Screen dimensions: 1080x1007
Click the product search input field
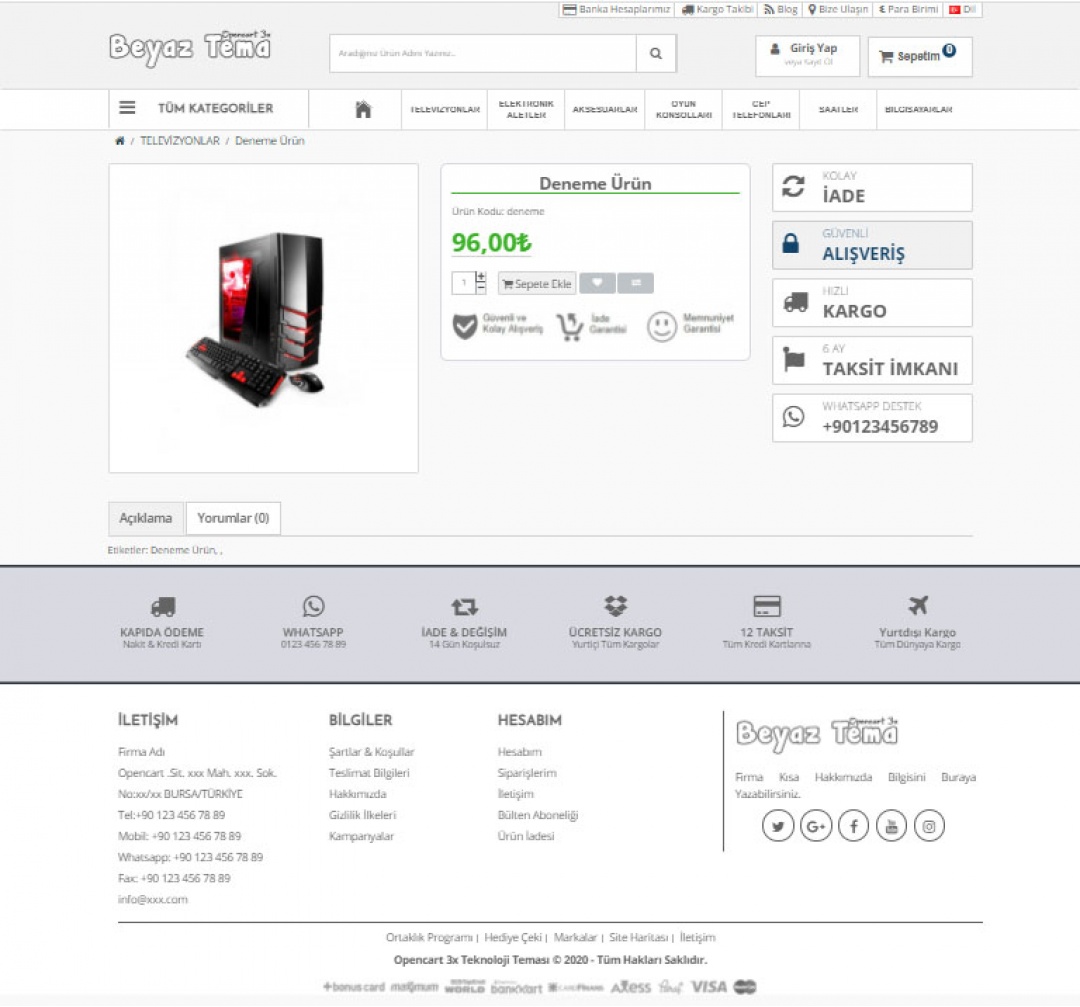point(483,54)
